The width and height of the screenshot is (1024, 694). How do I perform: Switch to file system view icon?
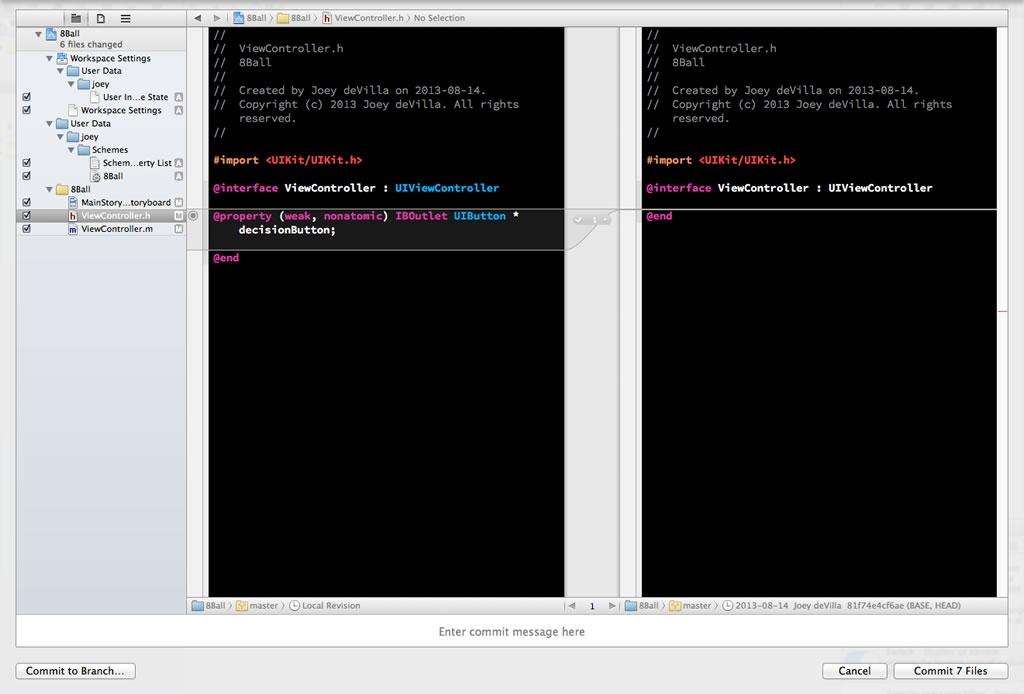[101, 18]
